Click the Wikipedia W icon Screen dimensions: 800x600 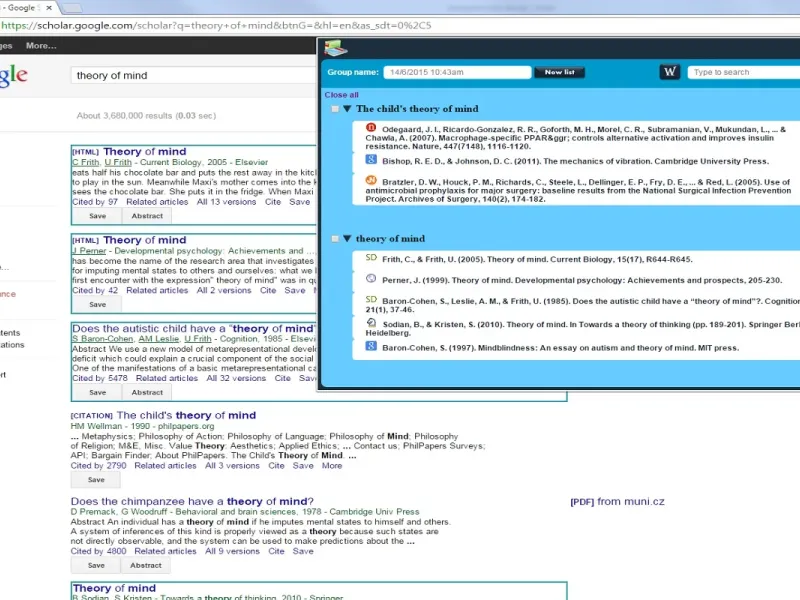coord(669,72)
